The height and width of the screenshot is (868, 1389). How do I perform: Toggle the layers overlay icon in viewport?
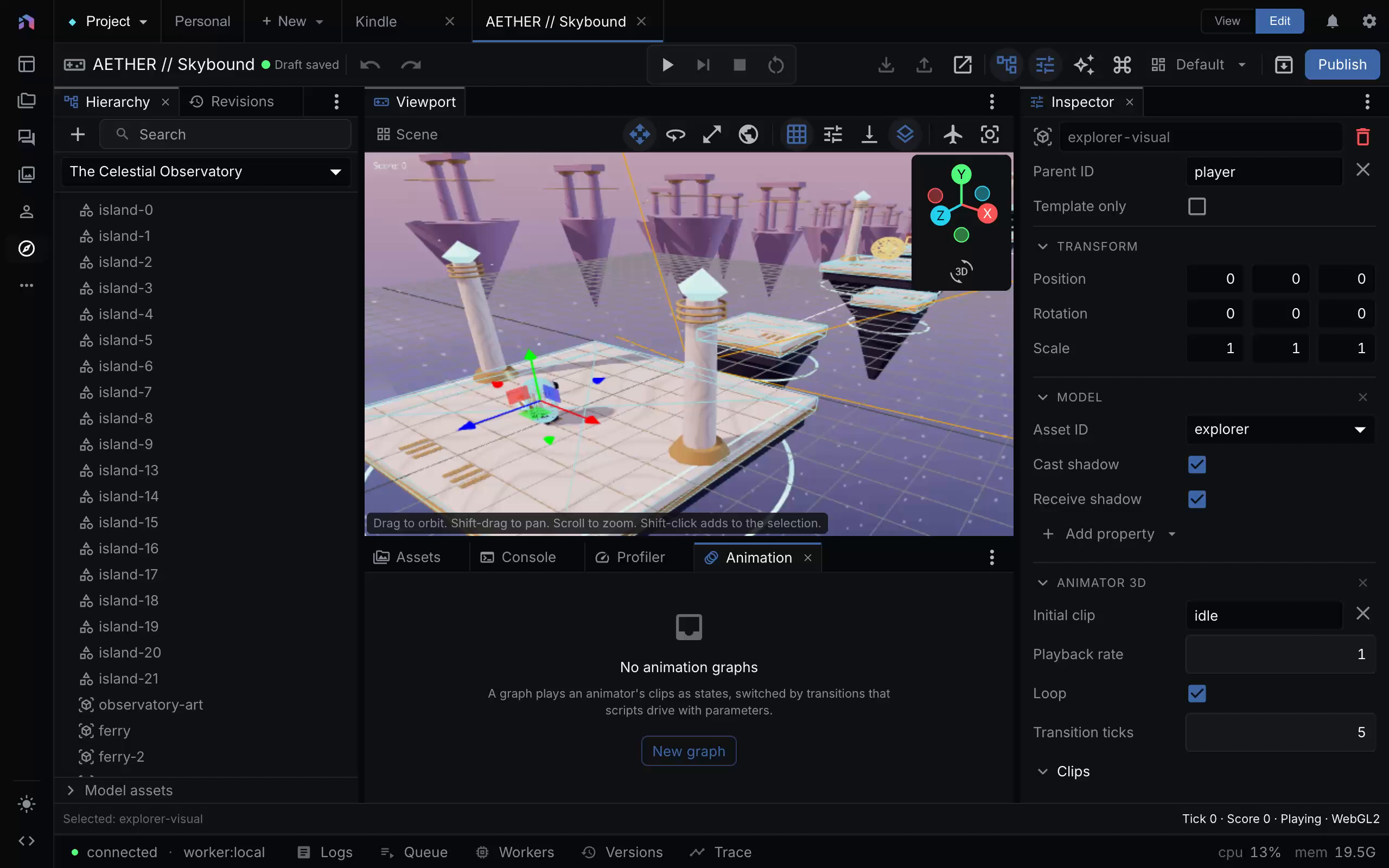point(905,135)
